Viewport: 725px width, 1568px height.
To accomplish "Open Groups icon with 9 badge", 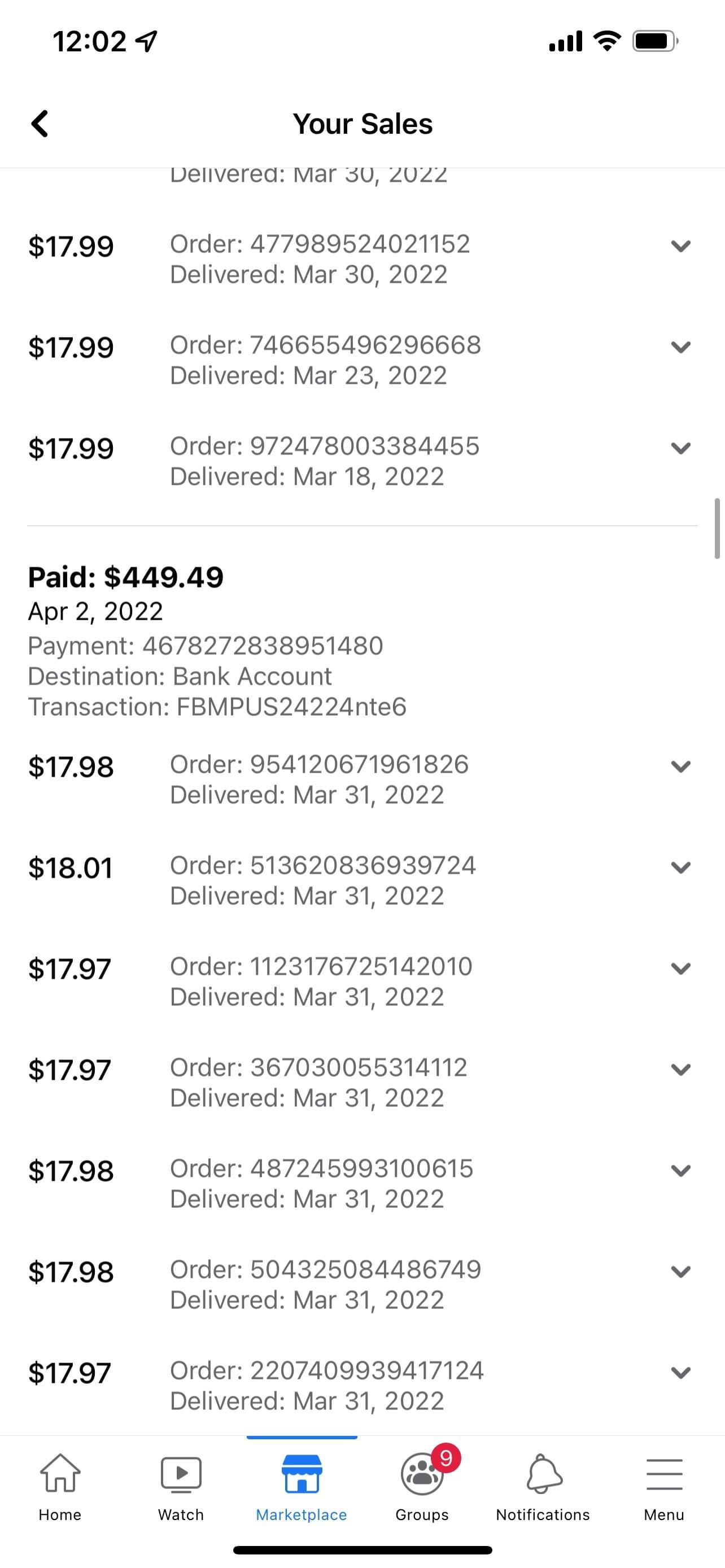I will click(422, 1474).
